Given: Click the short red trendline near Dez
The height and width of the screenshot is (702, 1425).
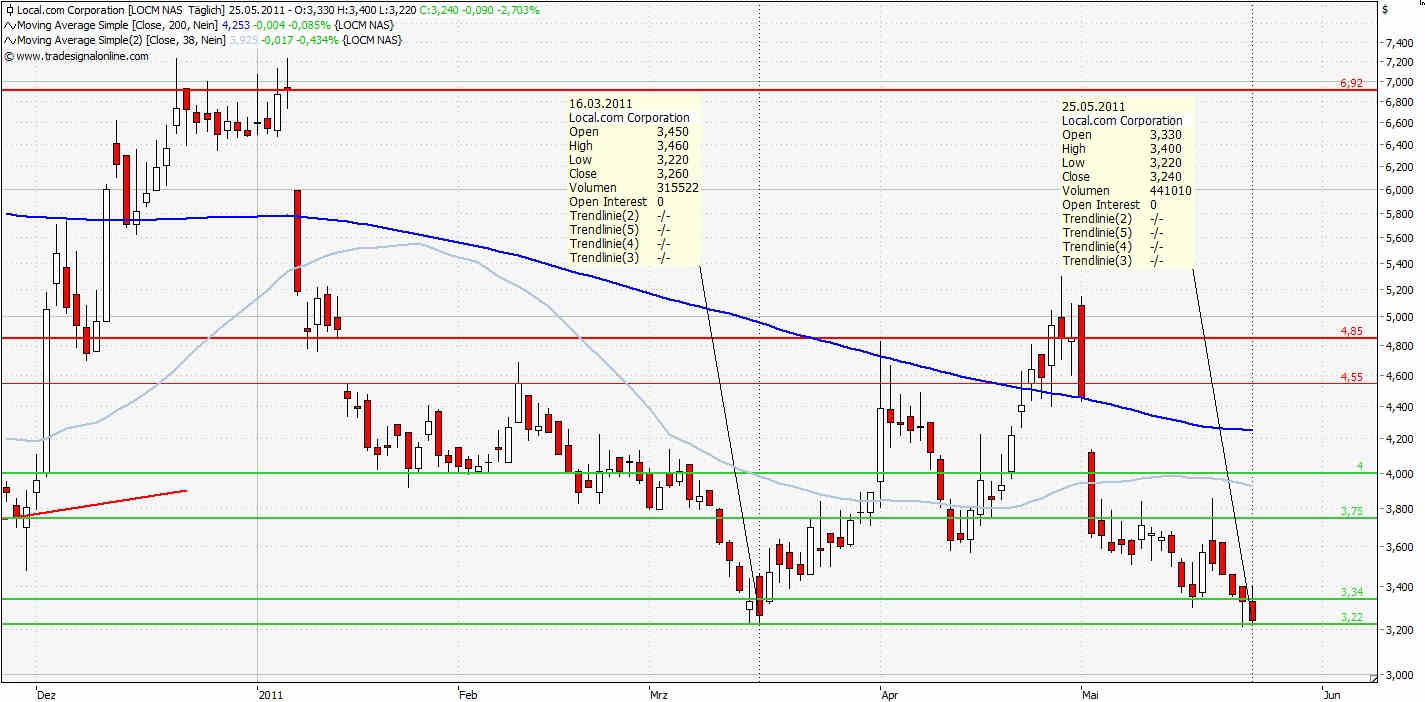Looking at the screenshot, I should 105,502.
